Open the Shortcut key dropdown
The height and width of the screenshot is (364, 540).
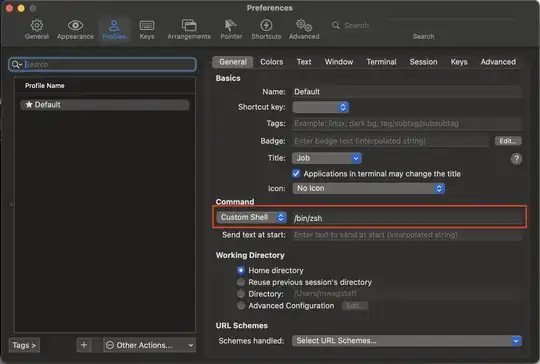point(320,107)
